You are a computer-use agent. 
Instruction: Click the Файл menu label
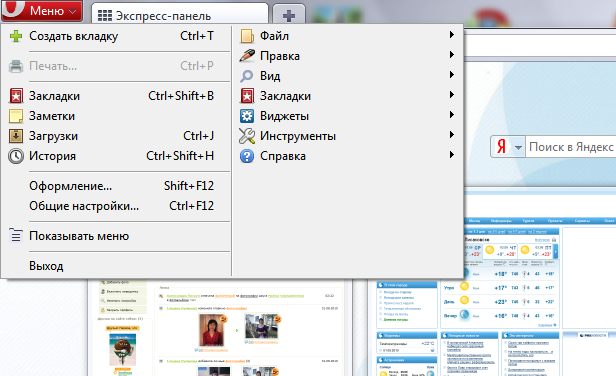click(x=274, y=36)
